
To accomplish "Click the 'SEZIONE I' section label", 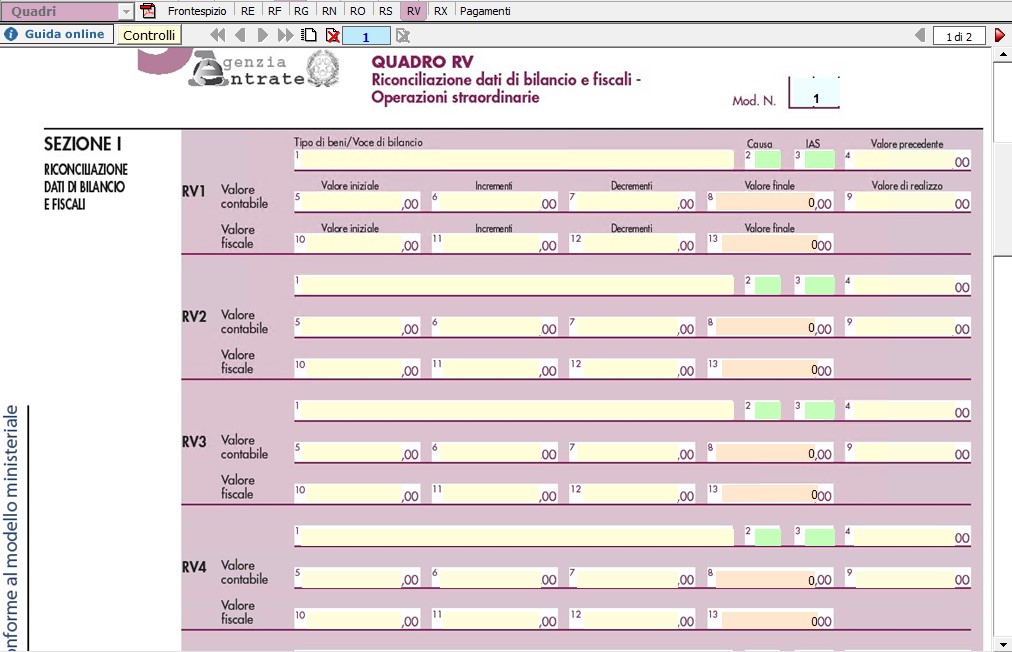I will click(x=83, y=143).
